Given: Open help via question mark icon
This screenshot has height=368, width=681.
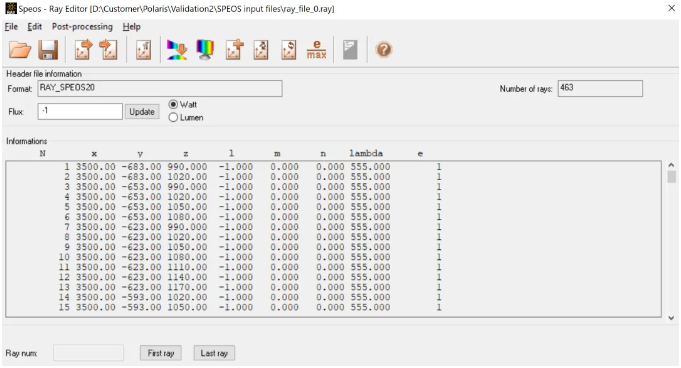Looking at the screenshot, I should (x=384, y=50).
